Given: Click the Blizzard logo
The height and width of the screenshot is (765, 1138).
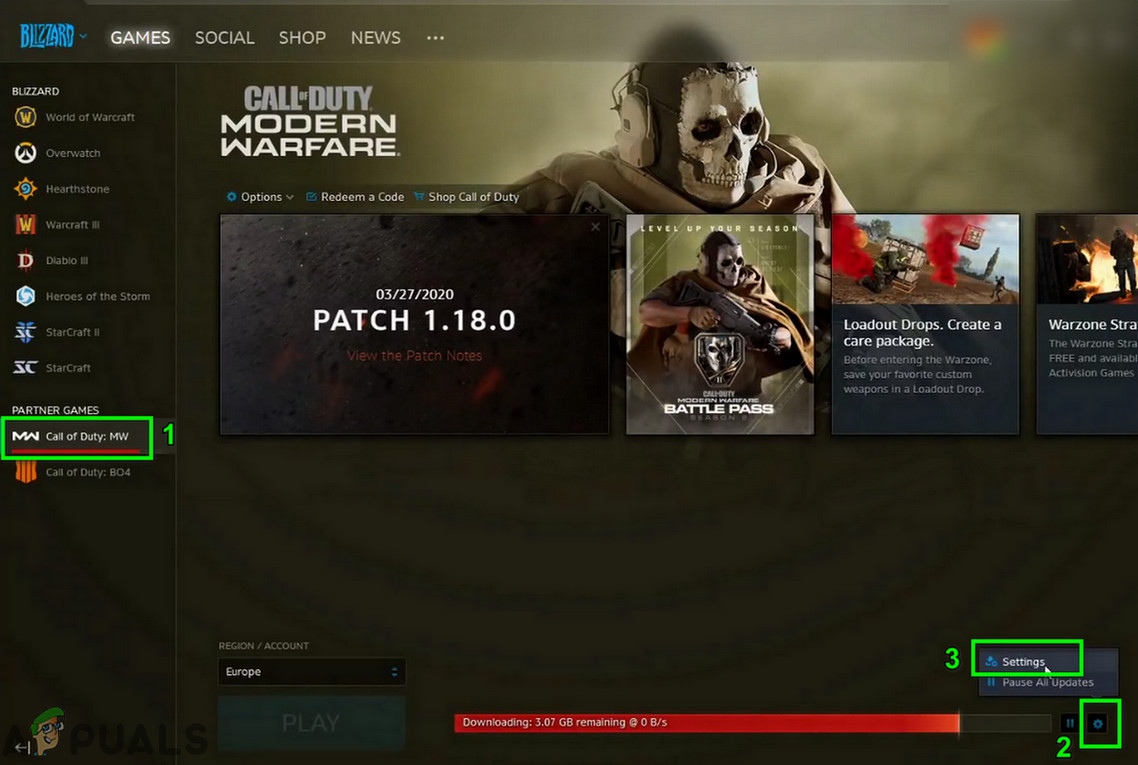Looking at the screenshot, I should point(46,36).
